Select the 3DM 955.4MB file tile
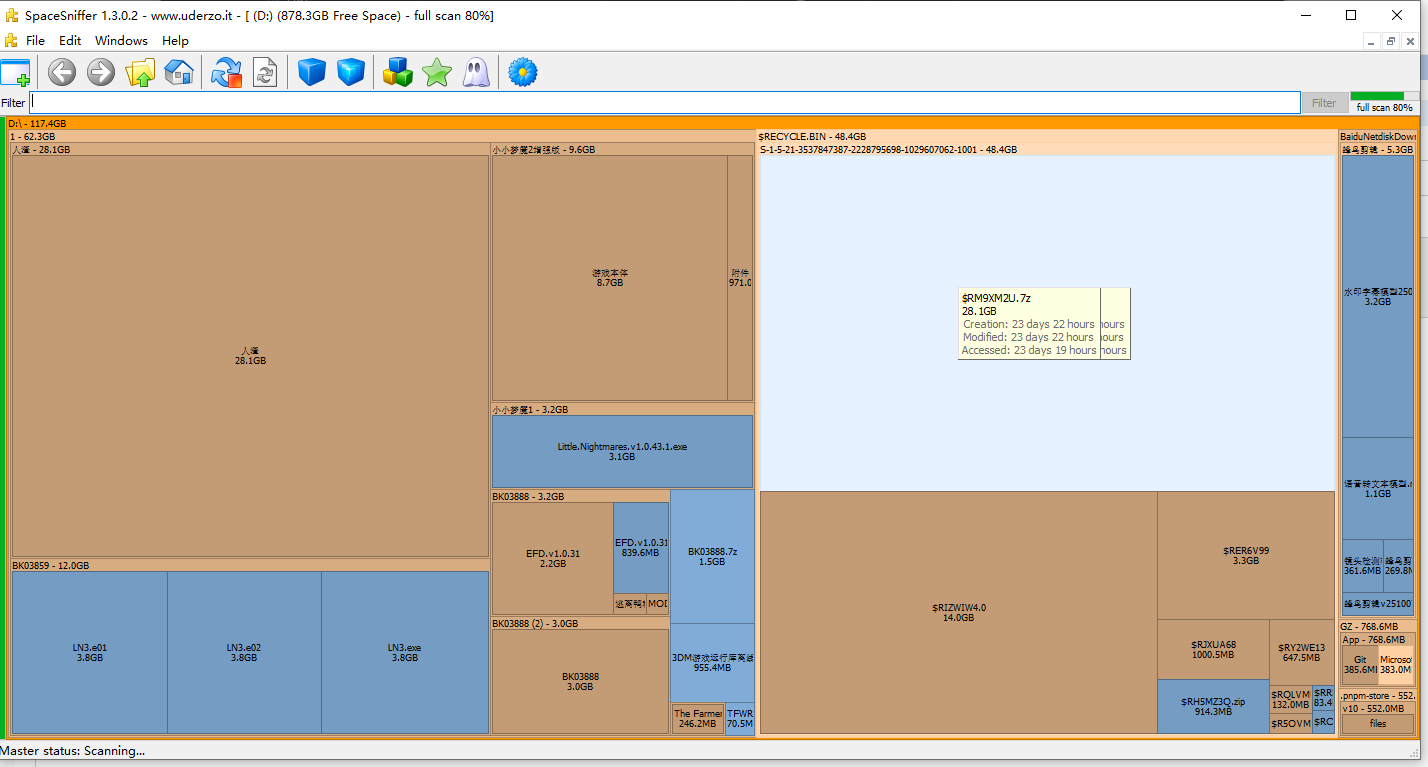Viewport: 1428px width, 767px height. click(712, 662)
